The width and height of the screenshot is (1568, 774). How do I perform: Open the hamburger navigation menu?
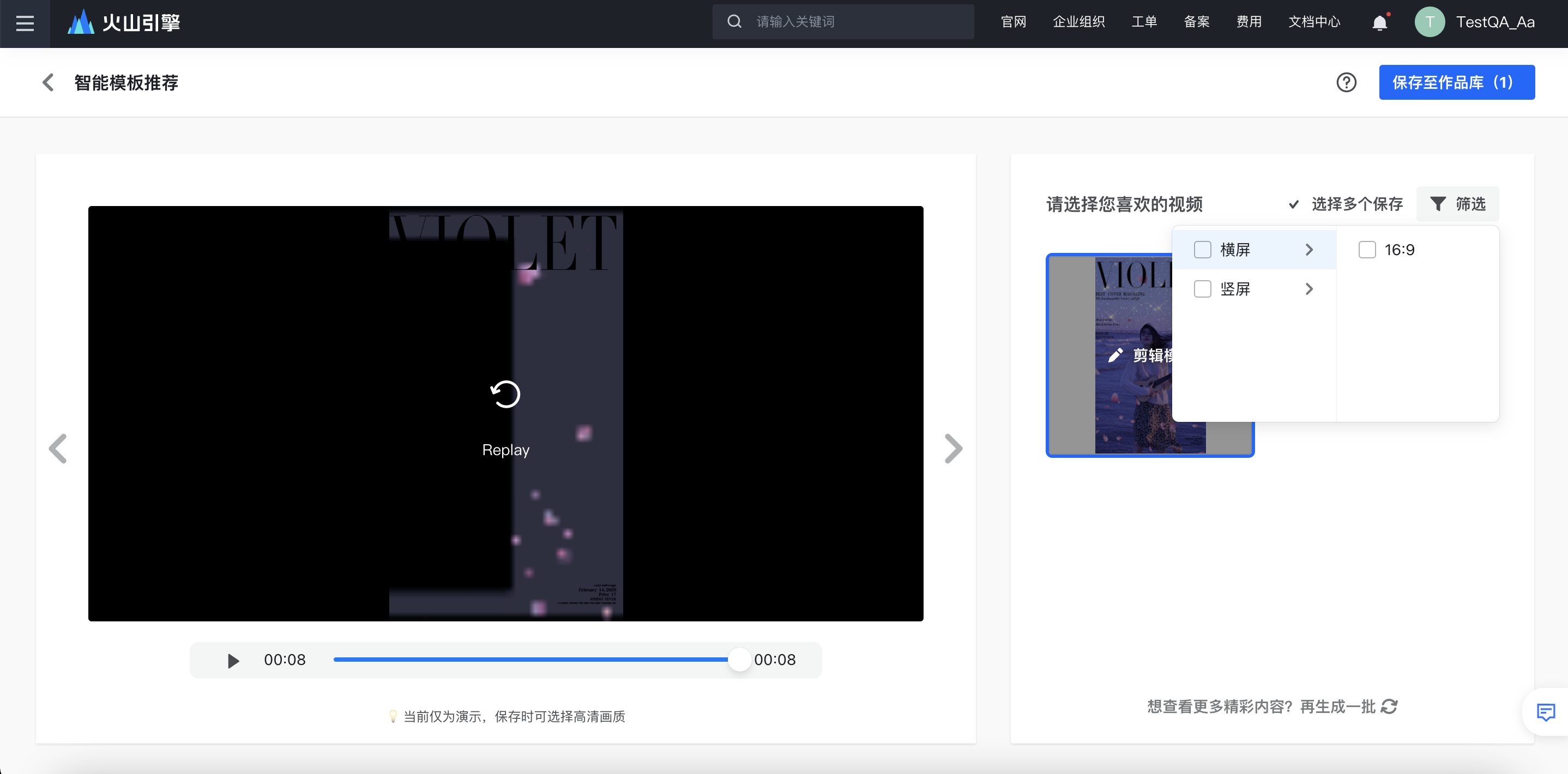pyautogui.click(x=25, y=23)
